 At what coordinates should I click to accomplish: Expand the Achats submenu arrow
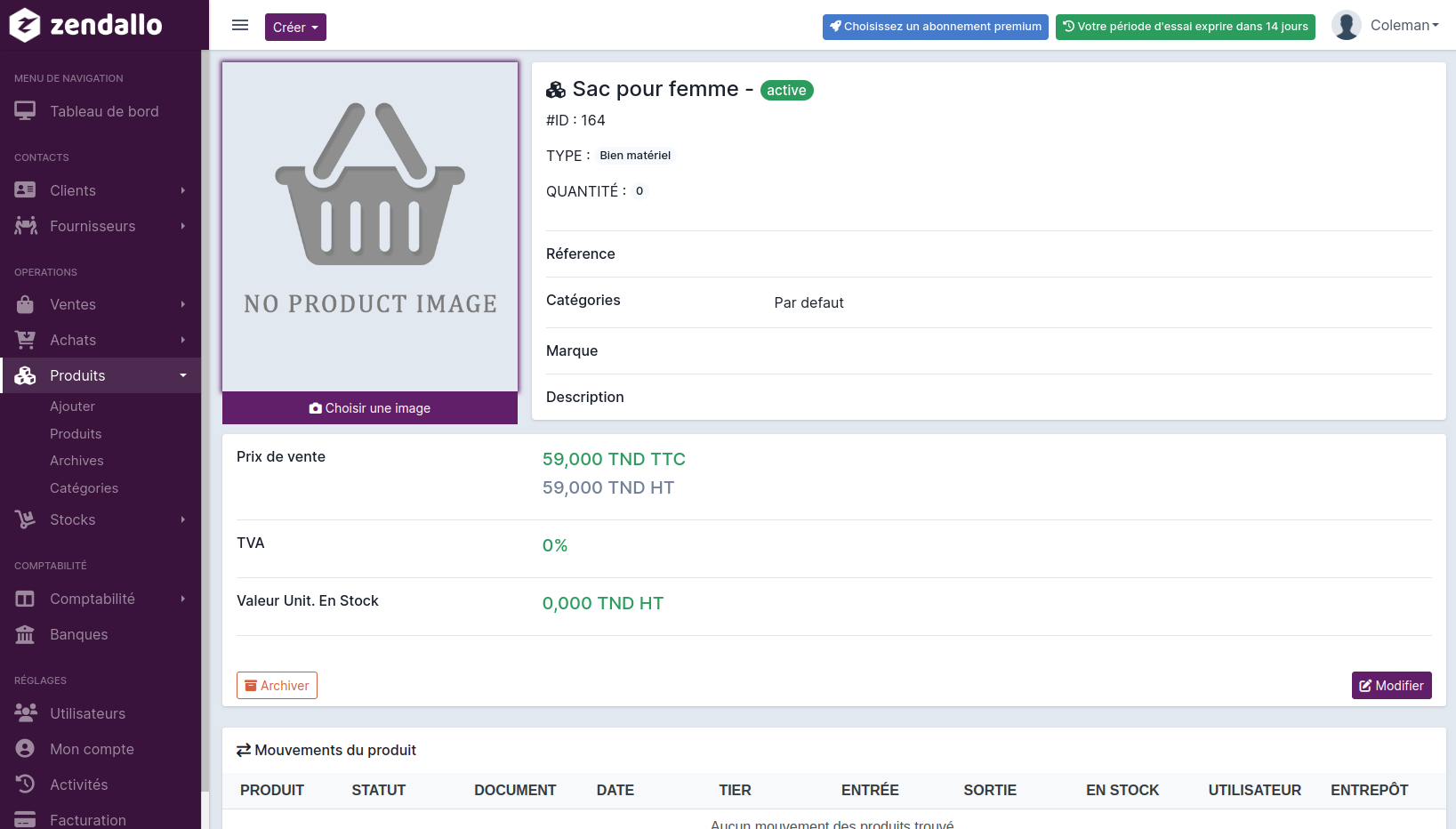183,340
